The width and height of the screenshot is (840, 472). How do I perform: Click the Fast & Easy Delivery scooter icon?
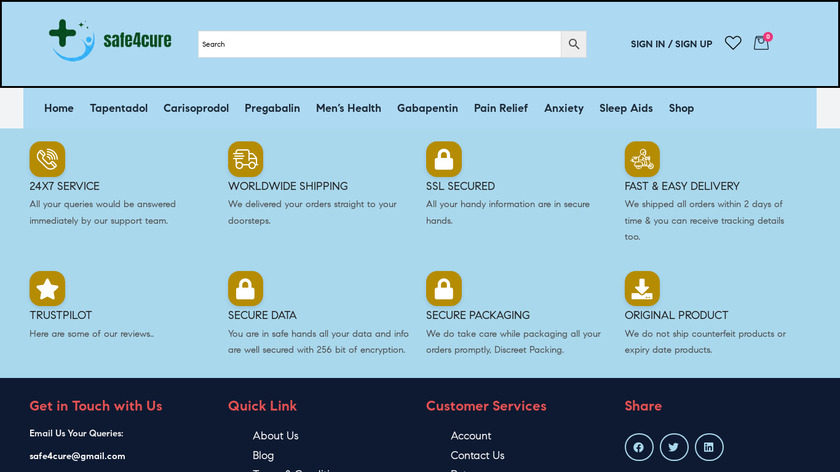point(642,159)
